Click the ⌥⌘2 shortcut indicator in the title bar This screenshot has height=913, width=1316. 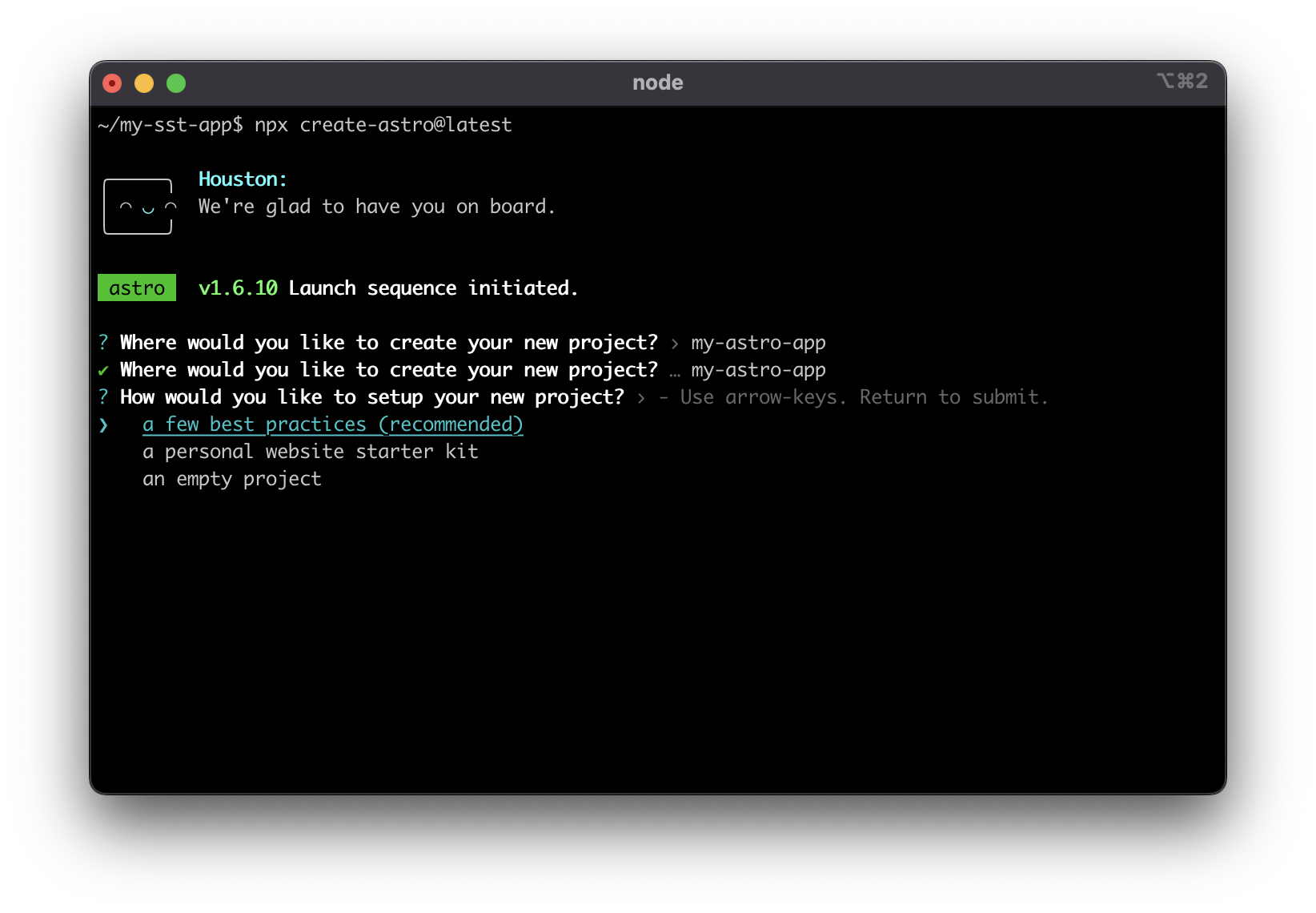1182,82
